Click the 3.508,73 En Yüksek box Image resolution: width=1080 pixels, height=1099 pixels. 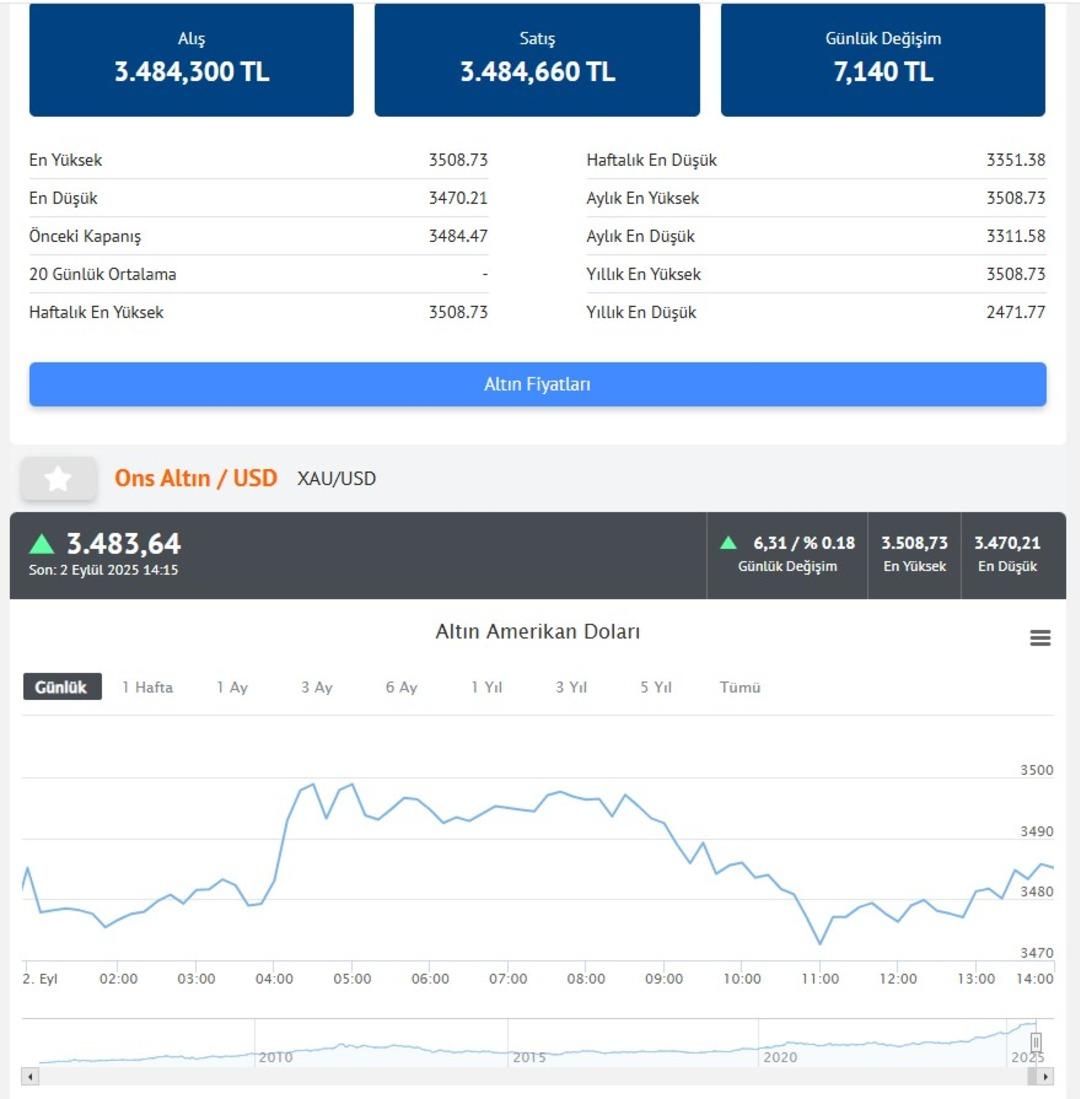coord(914,554)
